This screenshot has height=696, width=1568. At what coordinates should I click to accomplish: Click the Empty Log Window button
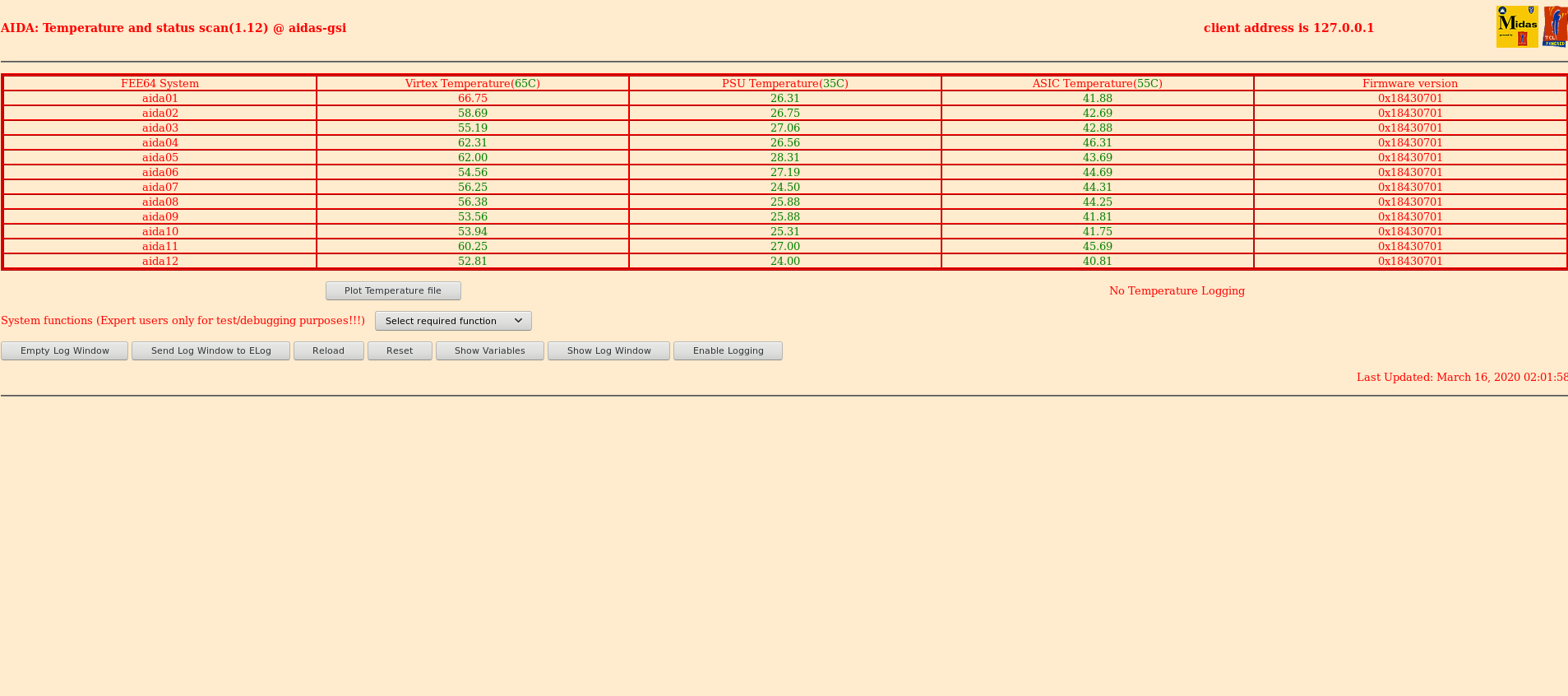pos(65,351)
